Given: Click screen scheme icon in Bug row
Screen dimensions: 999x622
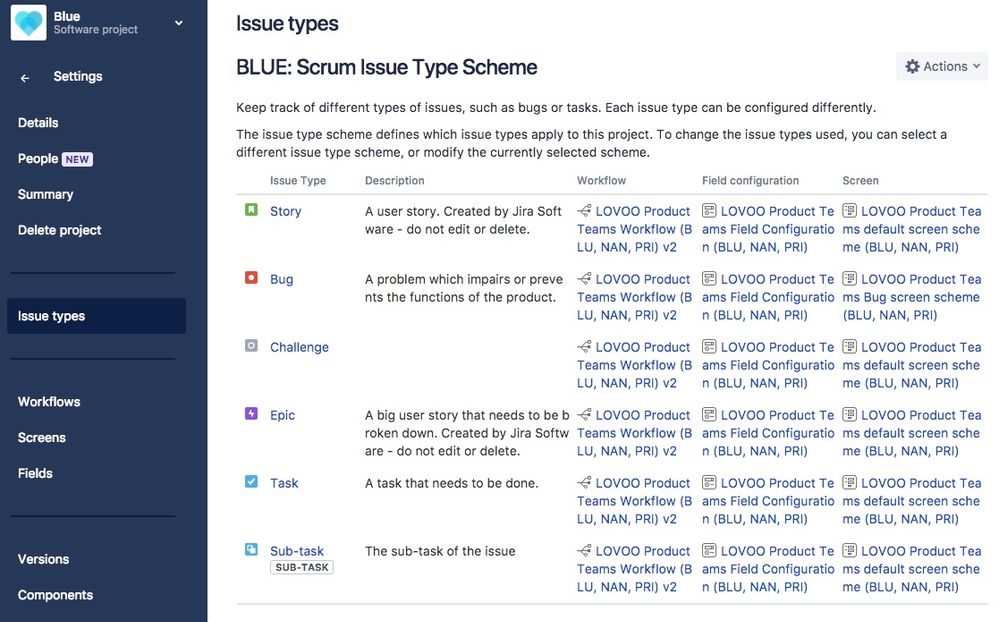Looking at the screenshot, I should click(849, 278).
